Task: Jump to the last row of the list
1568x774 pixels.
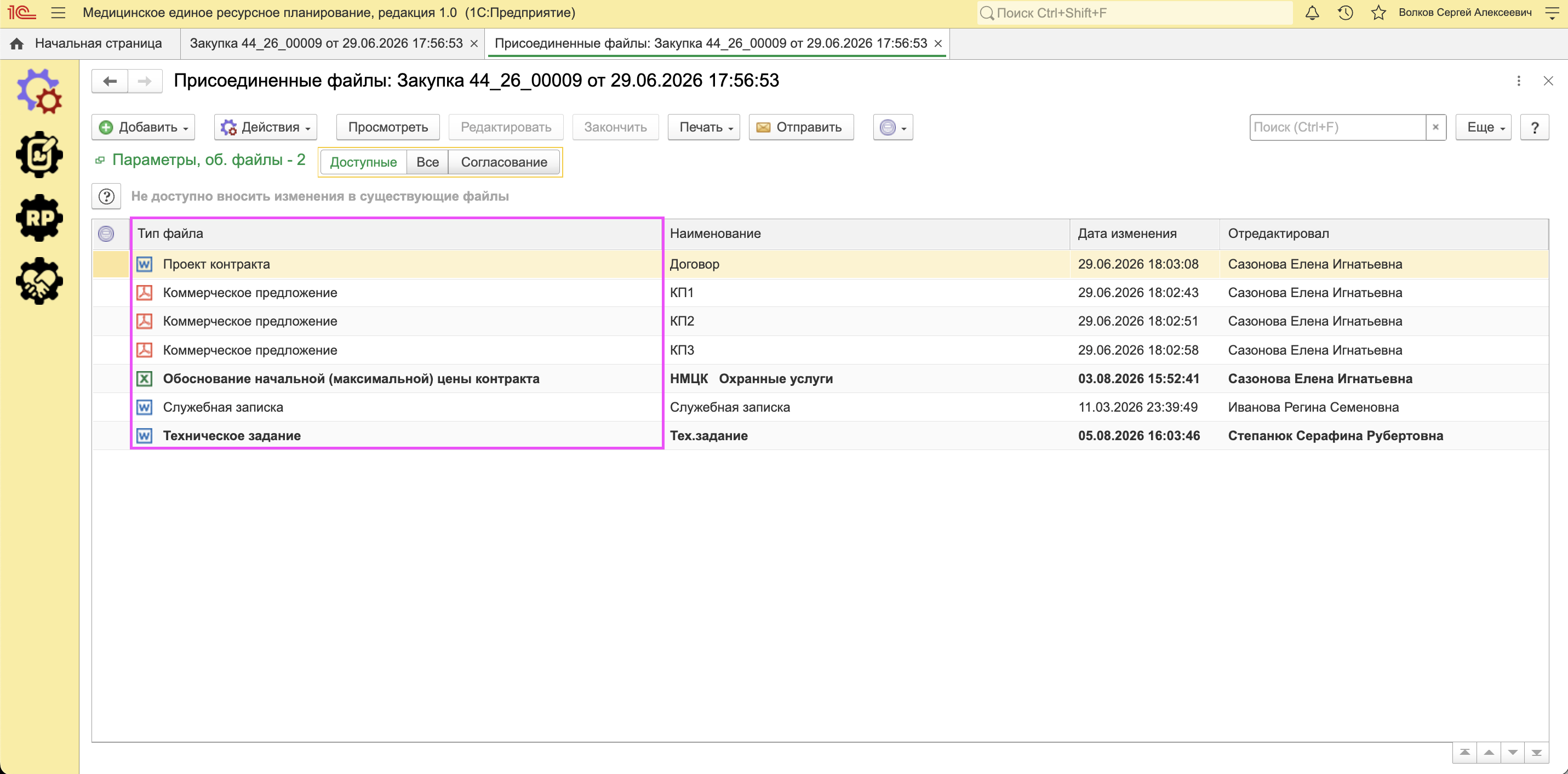Action: 1536,753
